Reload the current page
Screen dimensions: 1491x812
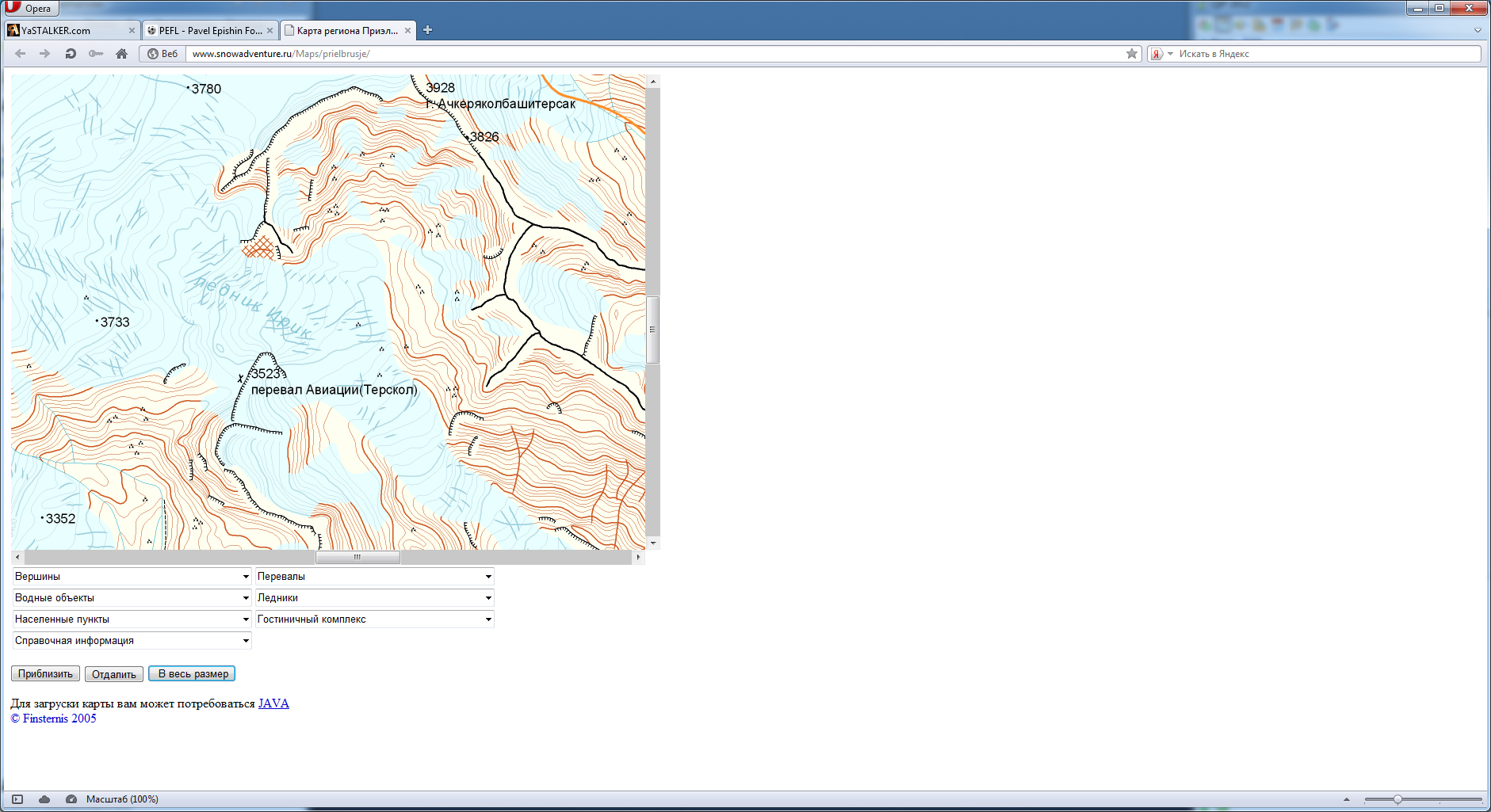[x=71, y=54]
